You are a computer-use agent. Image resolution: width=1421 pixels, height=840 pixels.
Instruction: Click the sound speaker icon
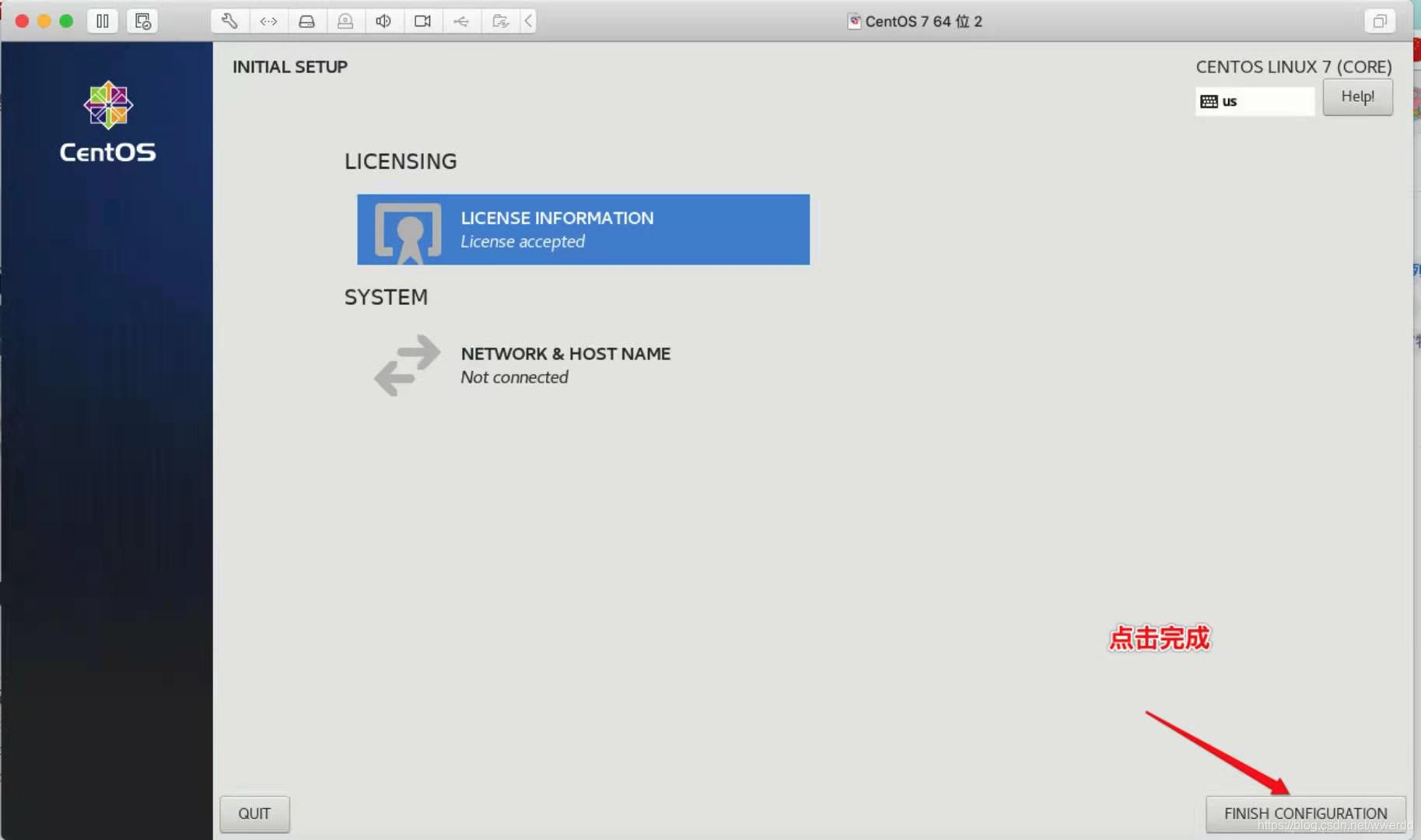[383, 21]
